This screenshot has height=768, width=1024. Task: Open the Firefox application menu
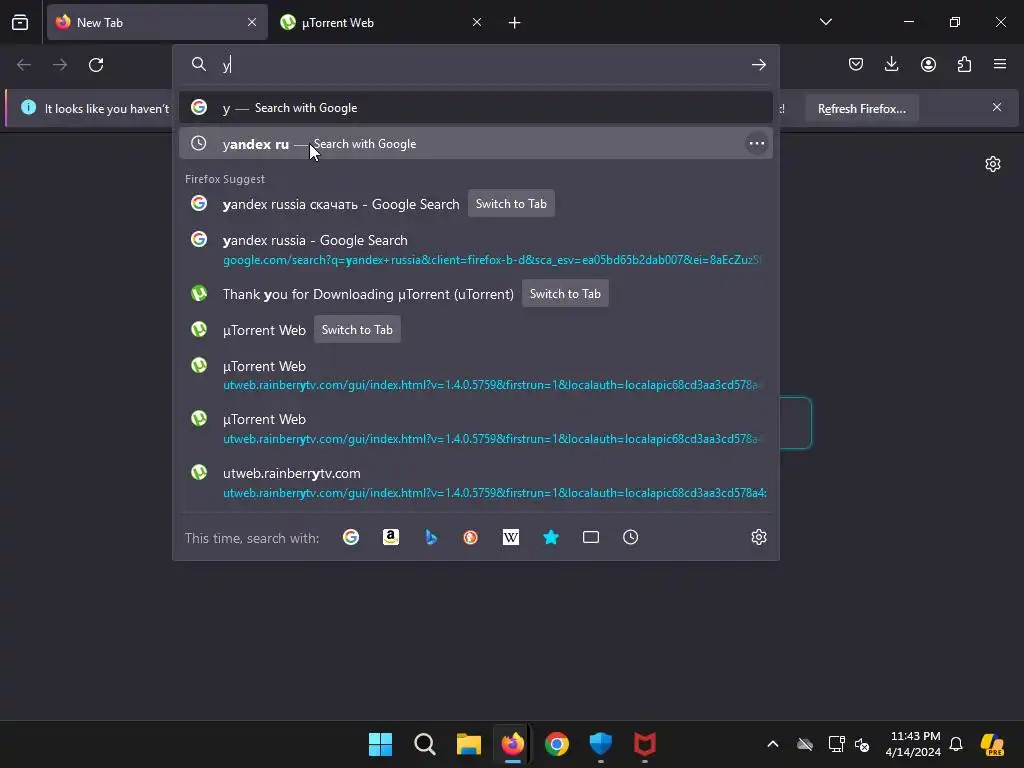pos(1000,64)
